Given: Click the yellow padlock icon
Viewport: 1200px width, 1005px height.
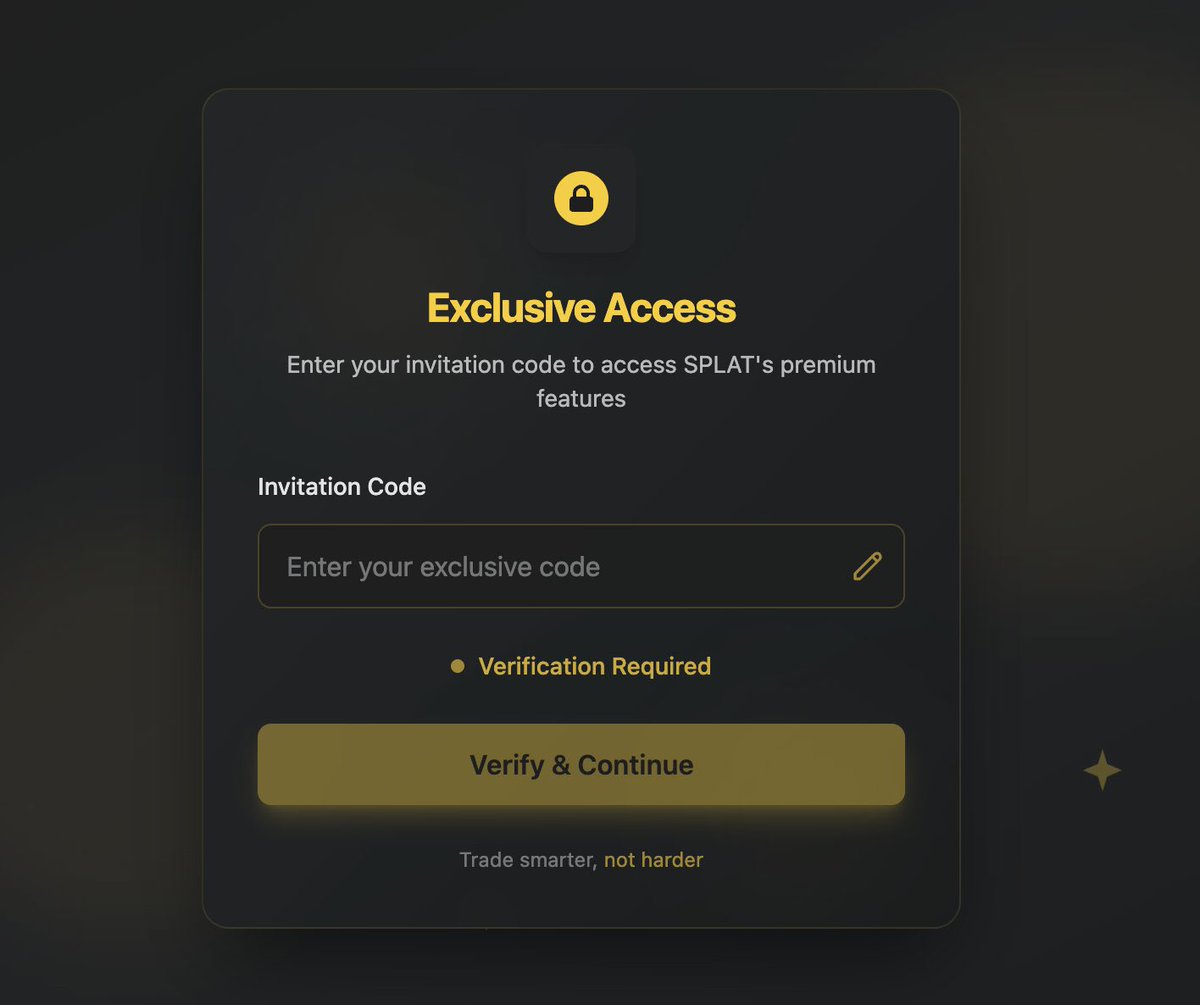Looking at the screenshot, I should tap(581, 198).
